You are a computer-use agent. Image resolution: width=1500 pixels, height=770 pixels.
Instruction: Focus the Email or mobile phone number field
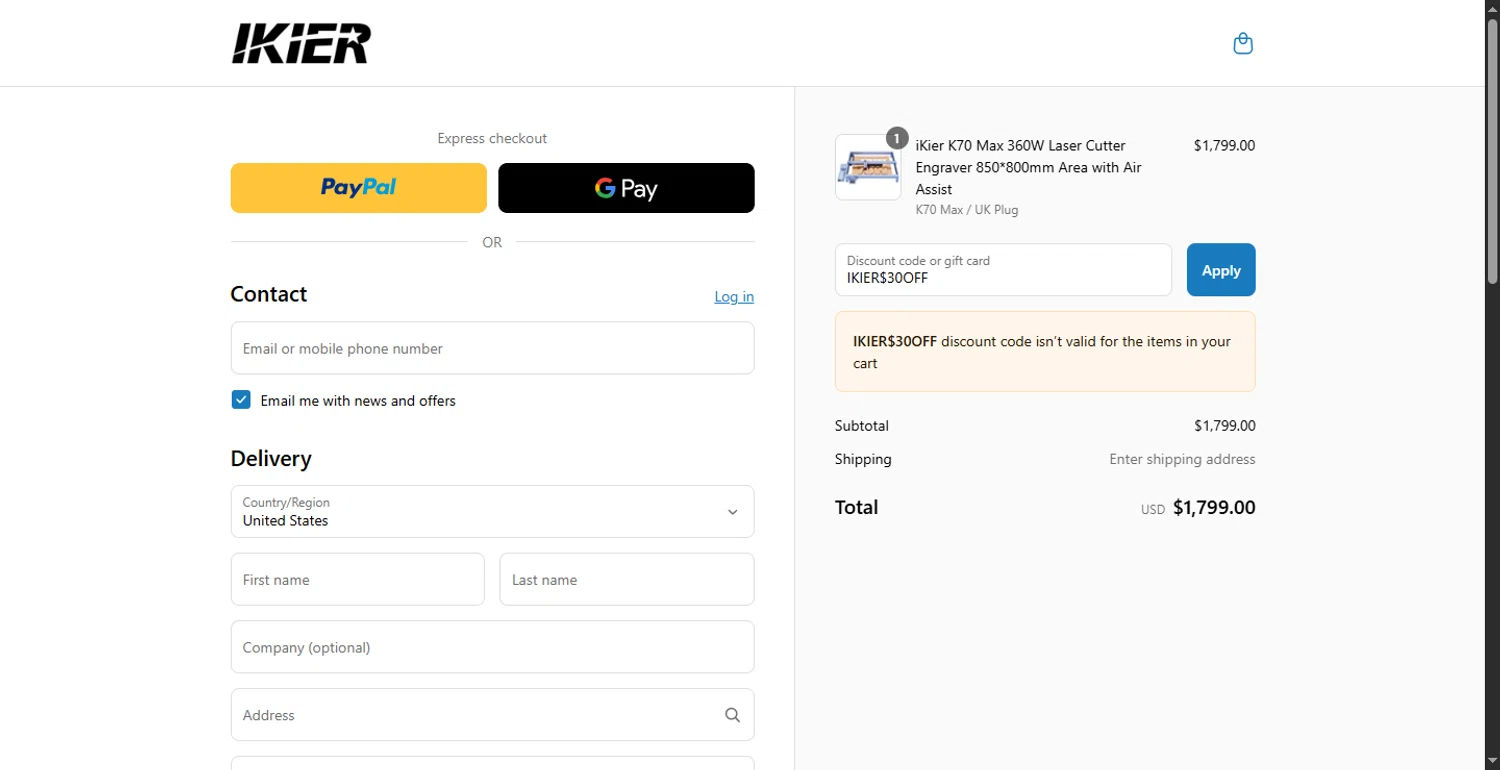493,348
